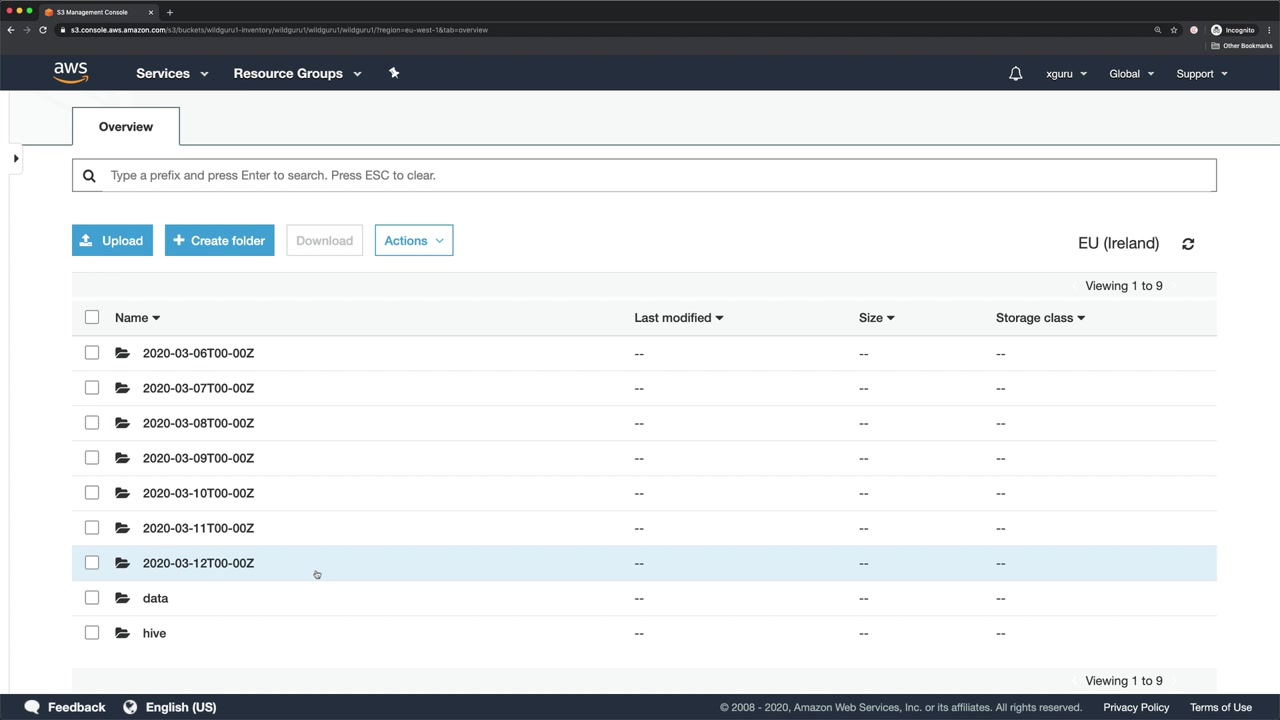Click folder icon of 2020-03-11T00-00Z
This screenshot has height=720, width=1280.
click(122, 528)
